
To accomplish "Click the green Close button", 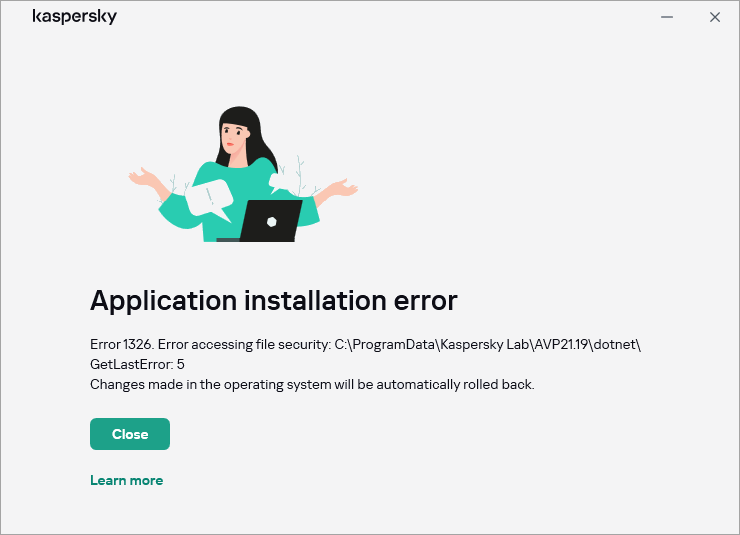I will click(130, 434).
